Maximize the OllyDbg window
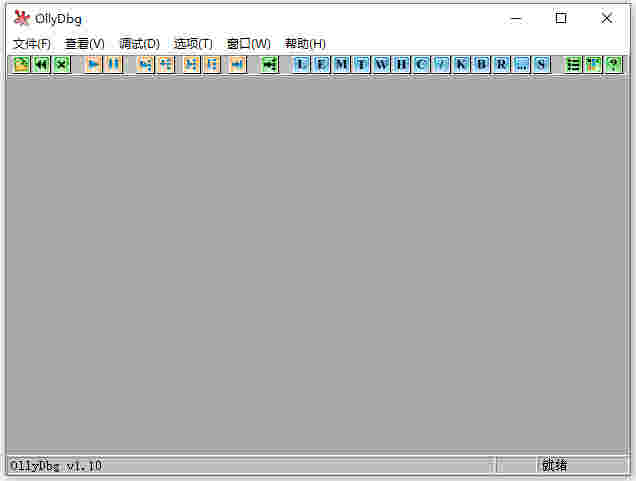 [x=561, y=18]
